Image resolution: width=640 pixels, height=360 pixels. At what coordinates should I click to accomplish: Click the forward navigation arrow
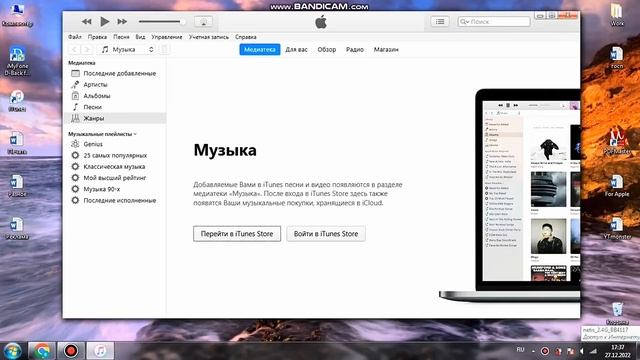tap(87, 49)
